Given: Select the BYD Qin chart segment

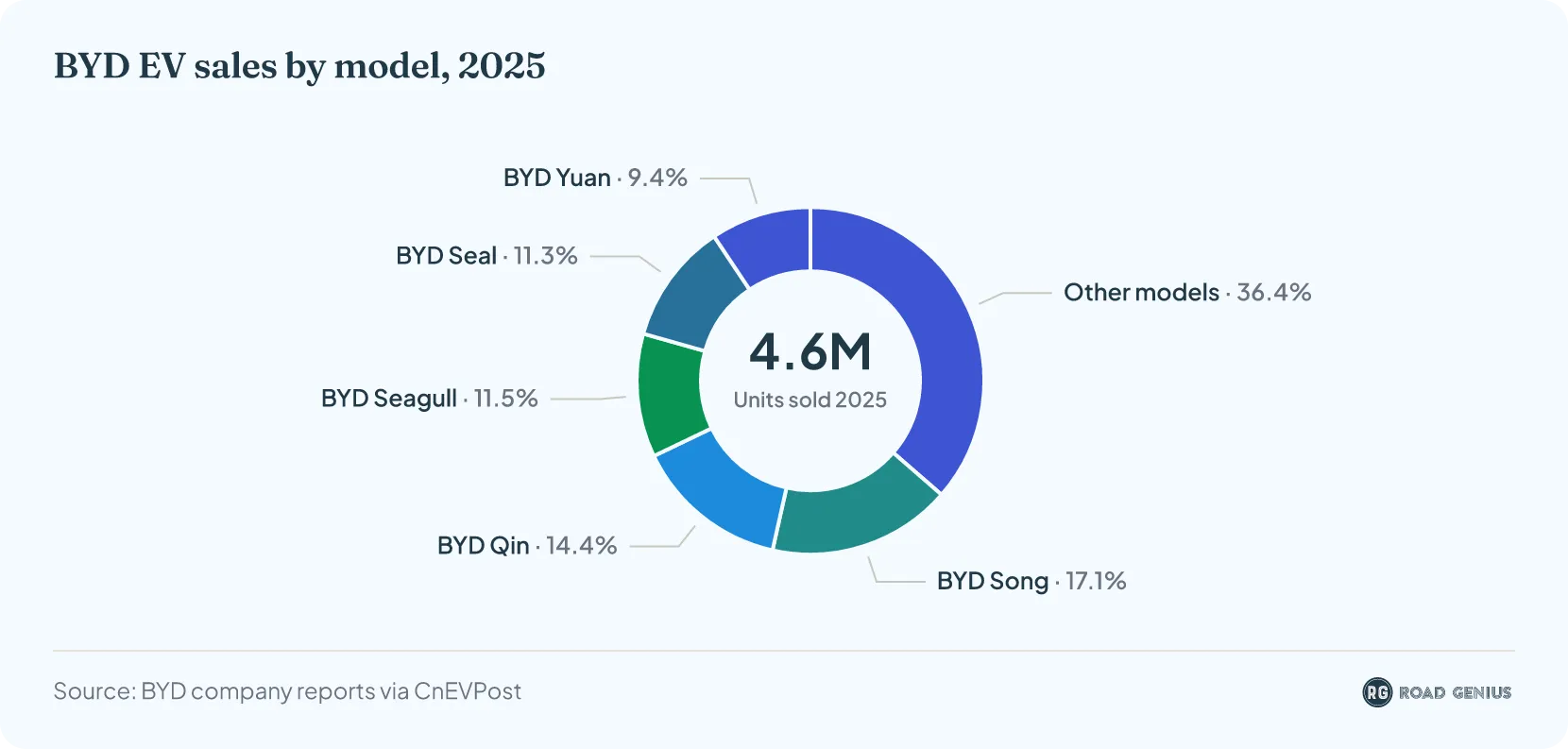Looking at the screenshot, I should [723, 491].
